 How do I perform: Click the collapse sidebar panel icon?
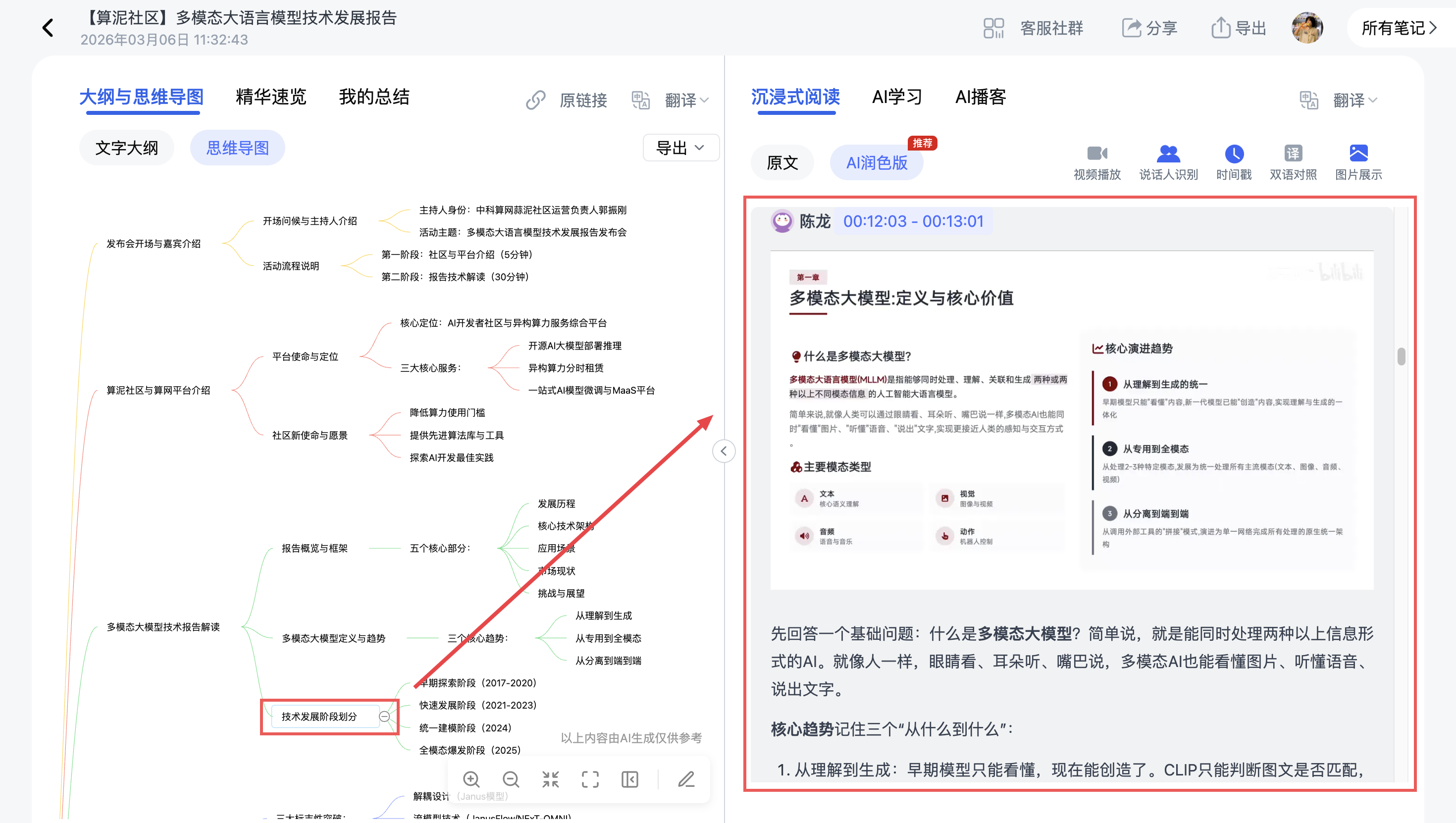629,779
